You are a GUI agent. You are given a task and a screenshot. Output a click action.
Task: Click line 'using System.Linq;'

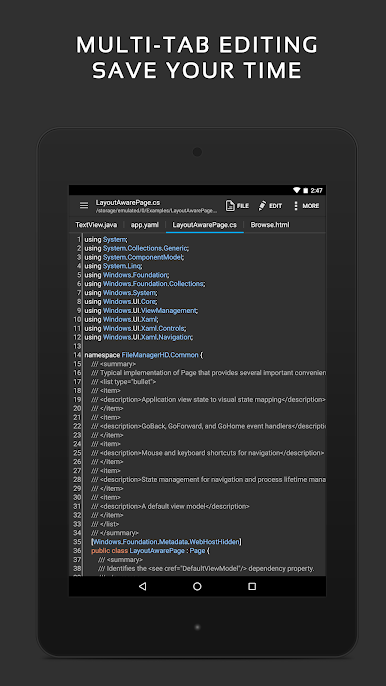(113, 266)
